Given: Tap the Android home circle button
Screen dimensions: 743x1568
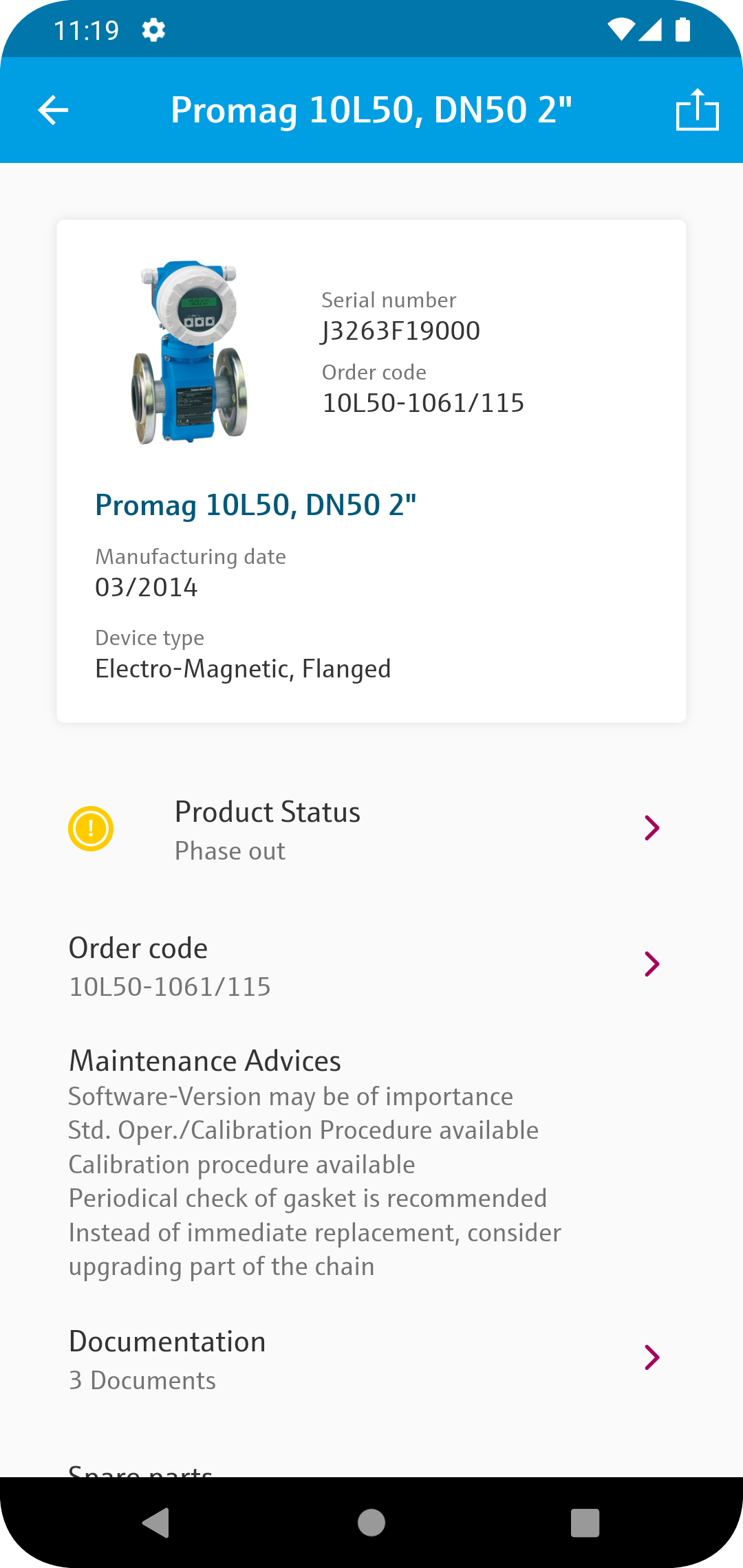Looking at the screenshot, I should point(371,1523).
